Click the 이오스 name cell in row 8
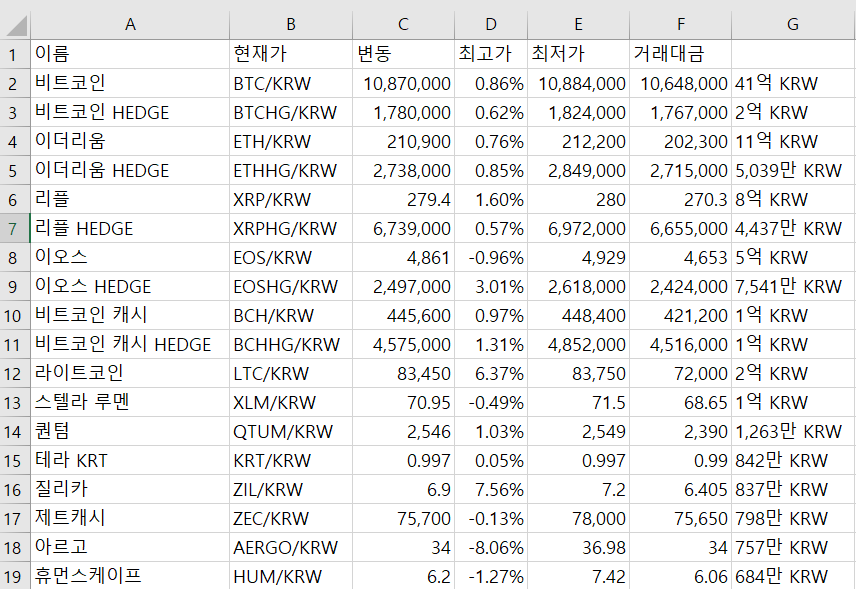 (x=130, y=257)
